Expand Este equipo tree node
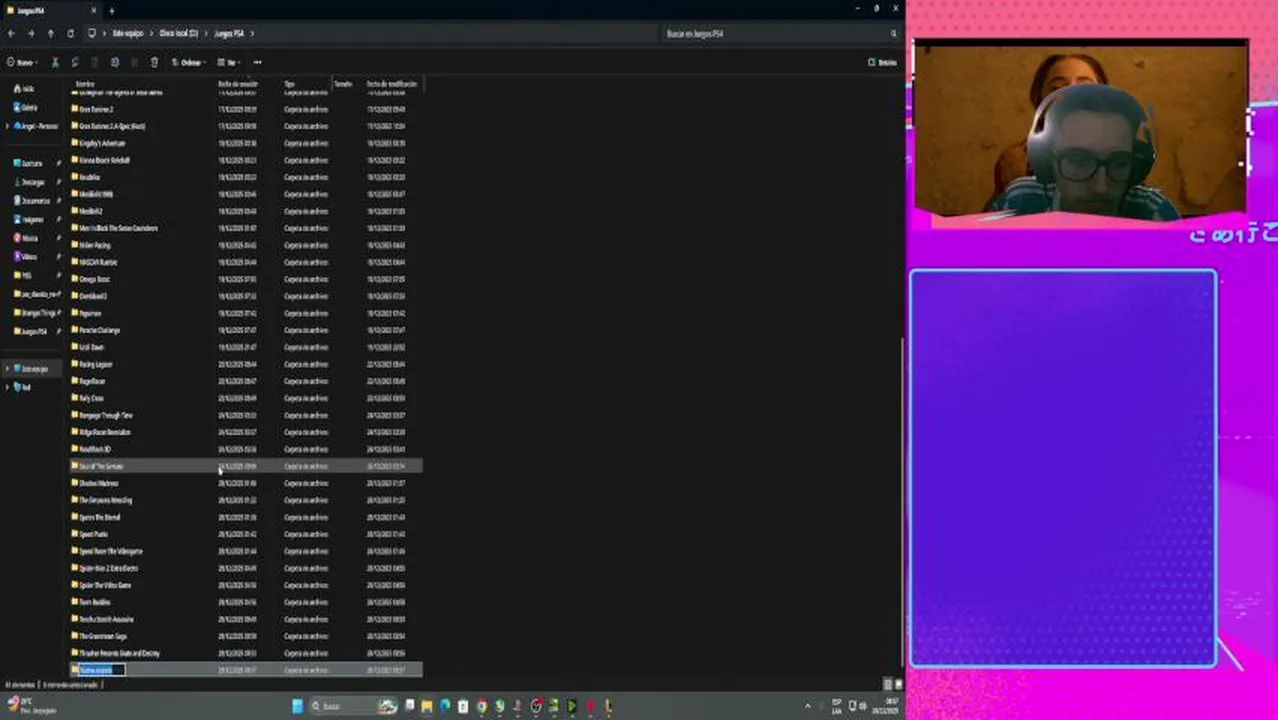 click(x=7, y=369)
